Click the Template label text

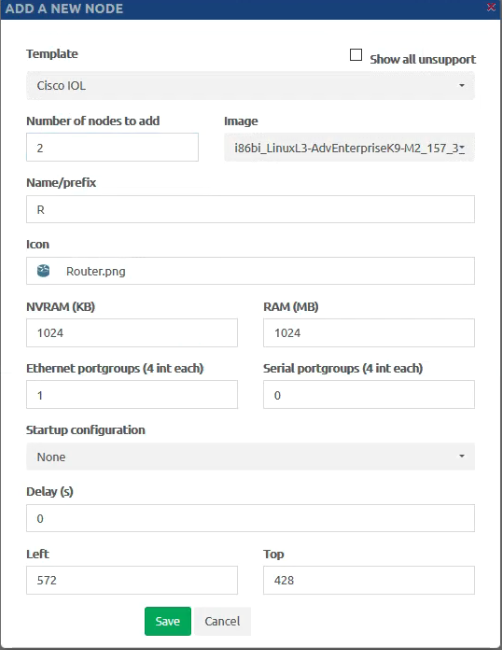click(x=52, y=54)
